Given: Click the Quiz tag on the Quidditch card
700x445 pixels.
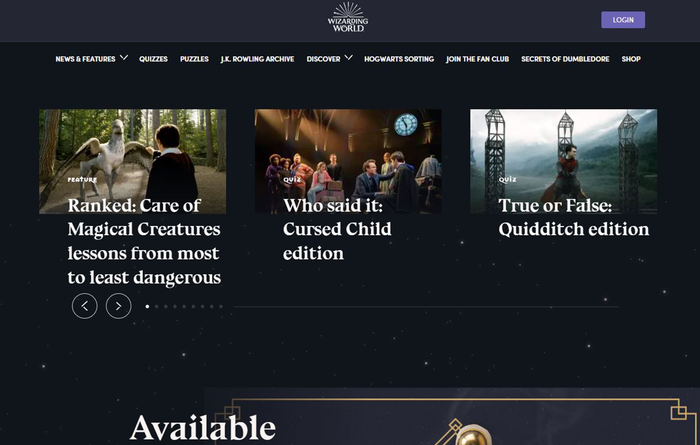Looking at the screenshot, I should [508, 179].
